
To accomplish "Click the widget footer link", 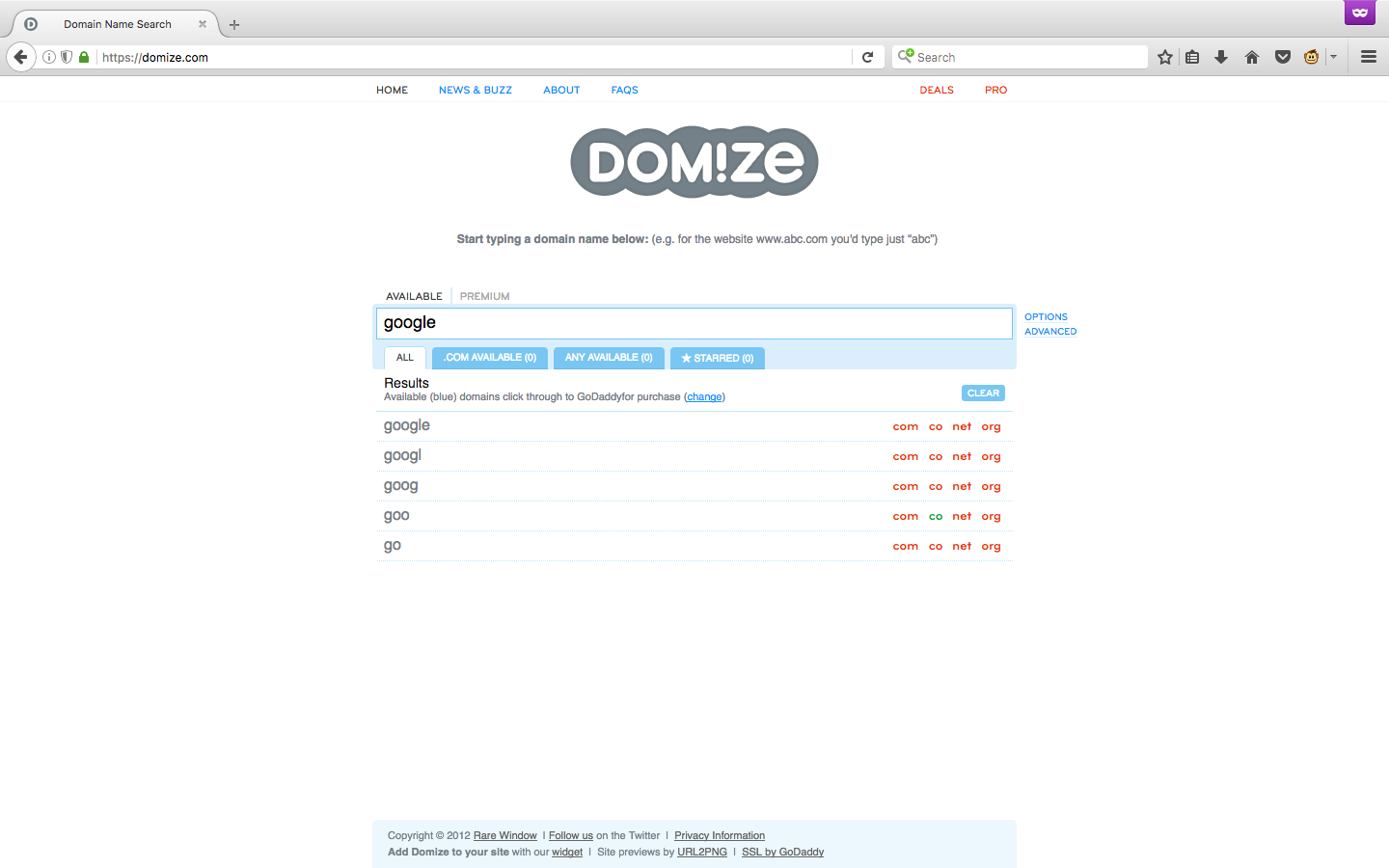I will click(x=567, y=852).
